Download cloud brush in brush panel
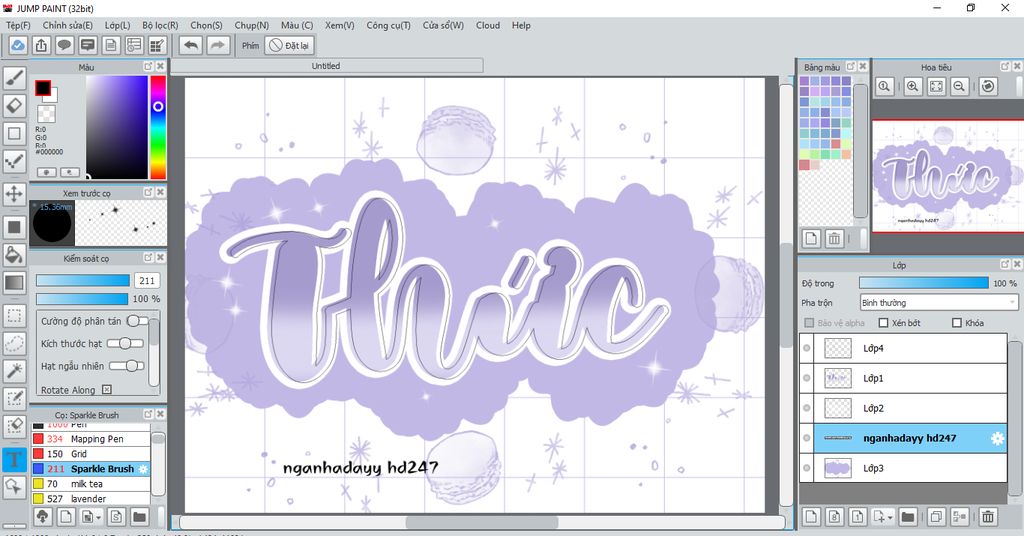 tap(42, 517)
